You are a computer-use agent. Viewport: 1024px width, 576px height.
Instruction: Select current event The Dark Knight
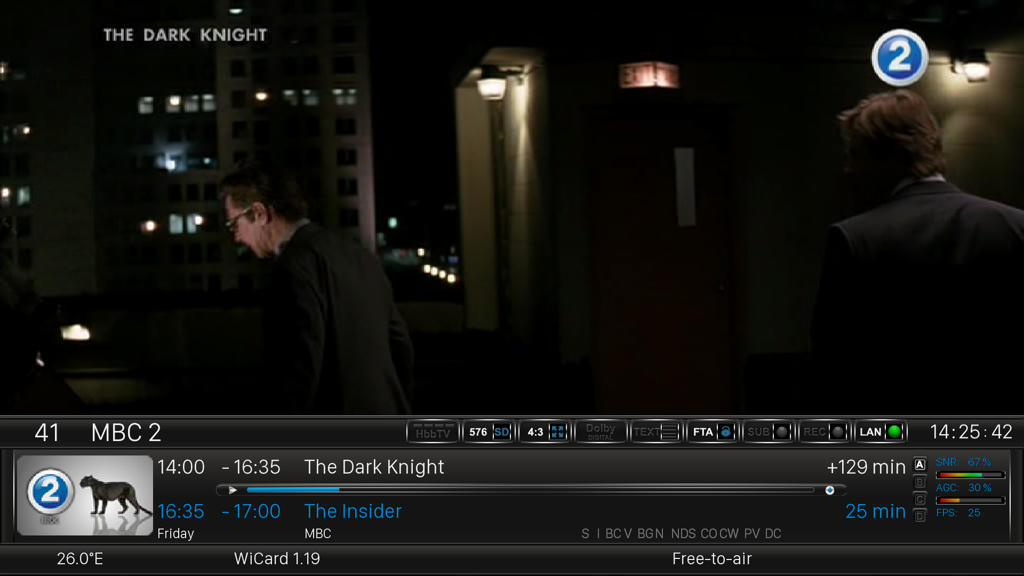[x=374, y=467]
